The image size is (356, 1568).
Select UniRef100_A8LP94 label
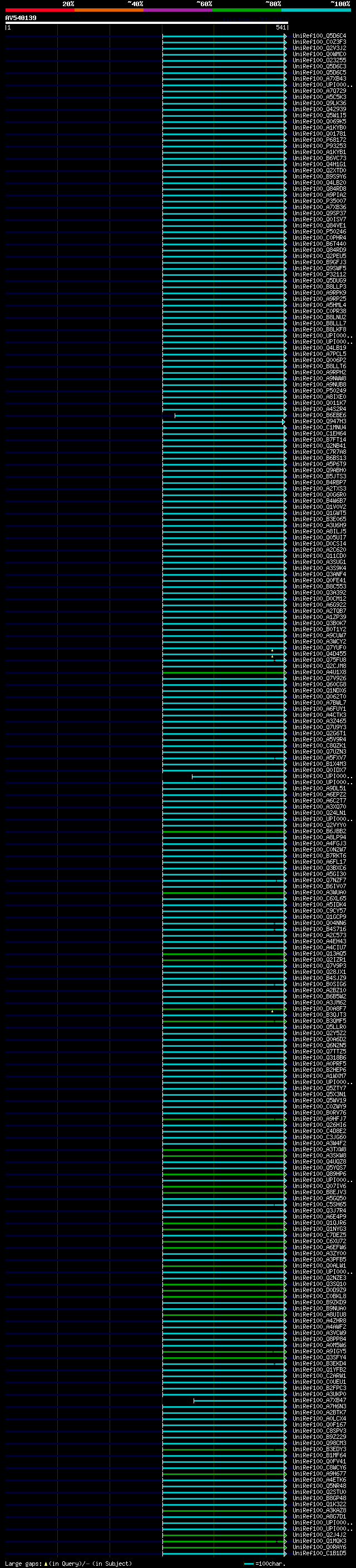coord(319,838)
